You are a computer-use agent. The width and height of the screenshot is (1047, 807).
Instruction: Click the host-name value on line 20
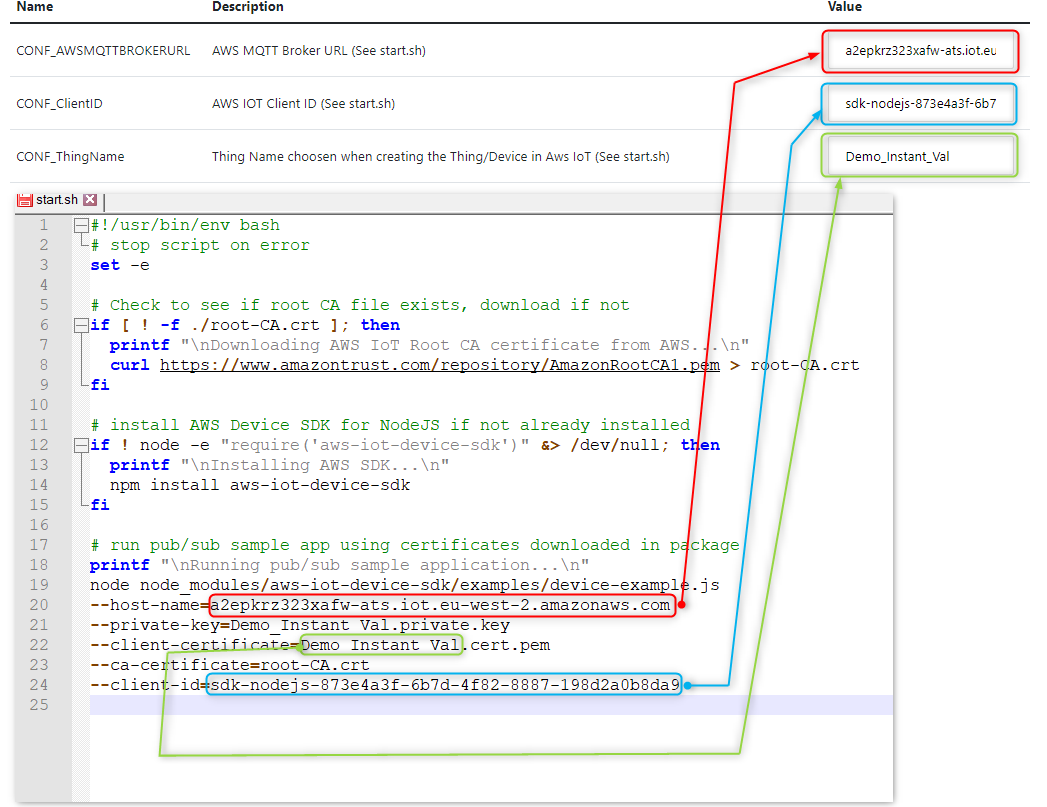click(440, 605)
